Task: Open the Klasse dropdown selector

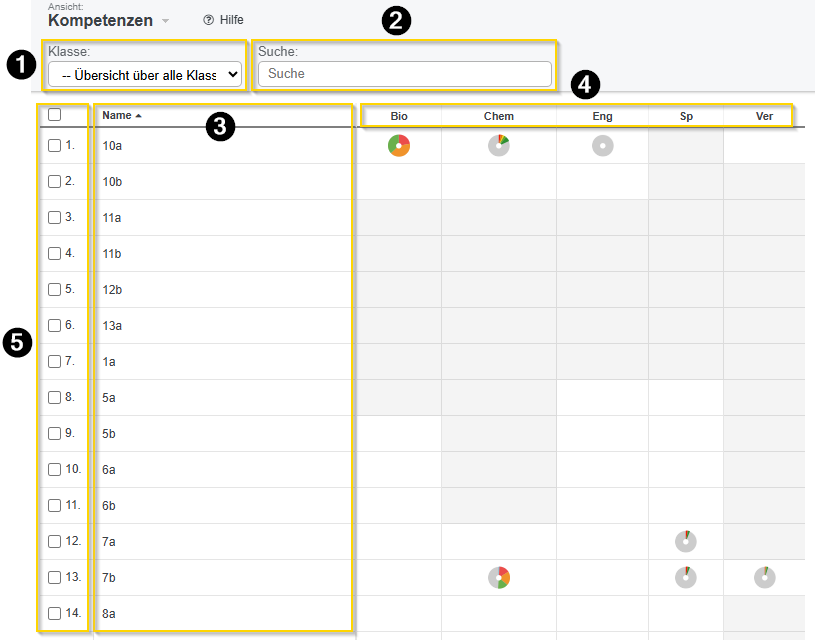Action: pos(145,74)
